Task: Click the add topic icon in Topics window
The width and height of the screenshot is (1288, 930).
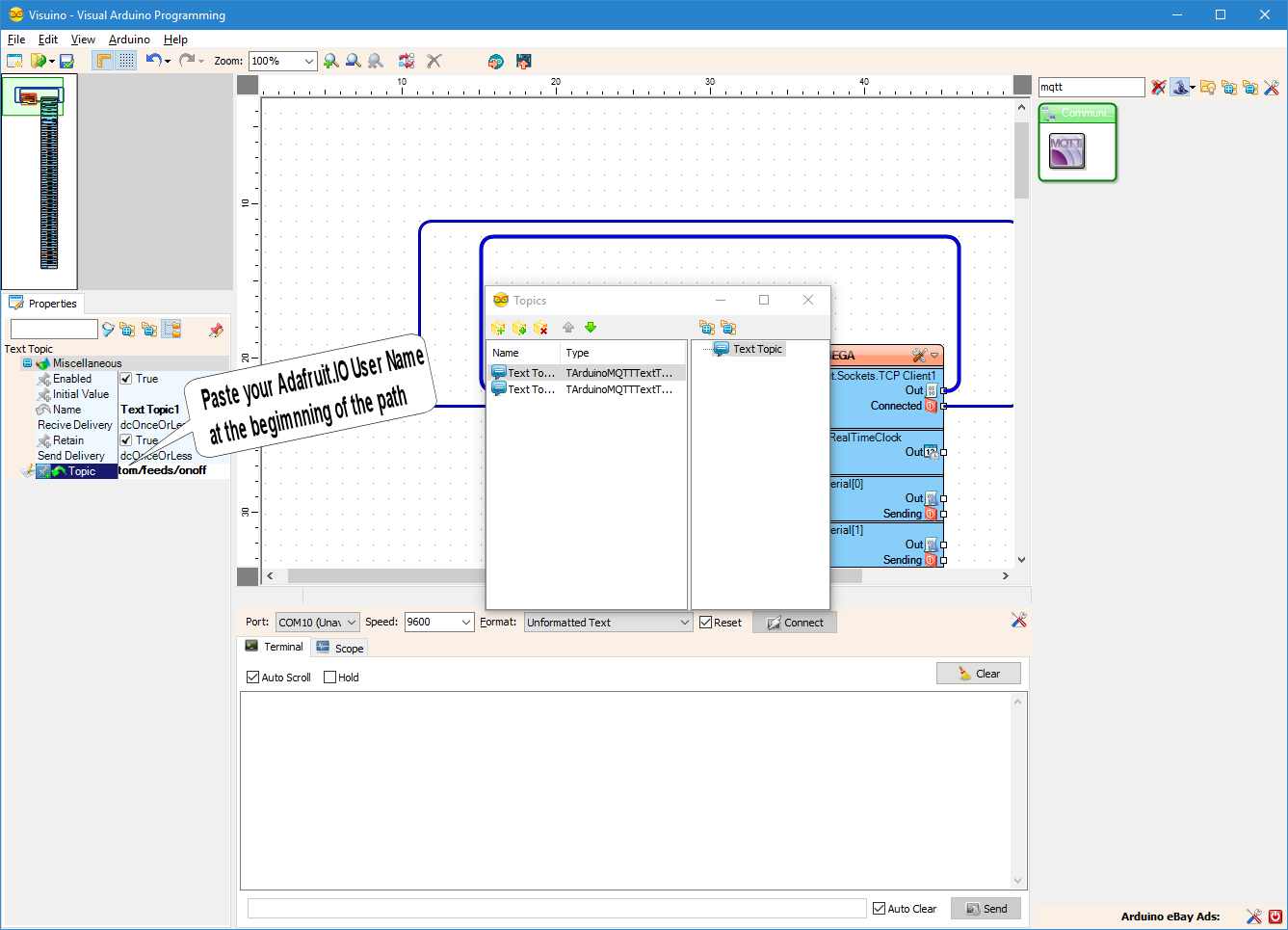Action: pos(498,328)
